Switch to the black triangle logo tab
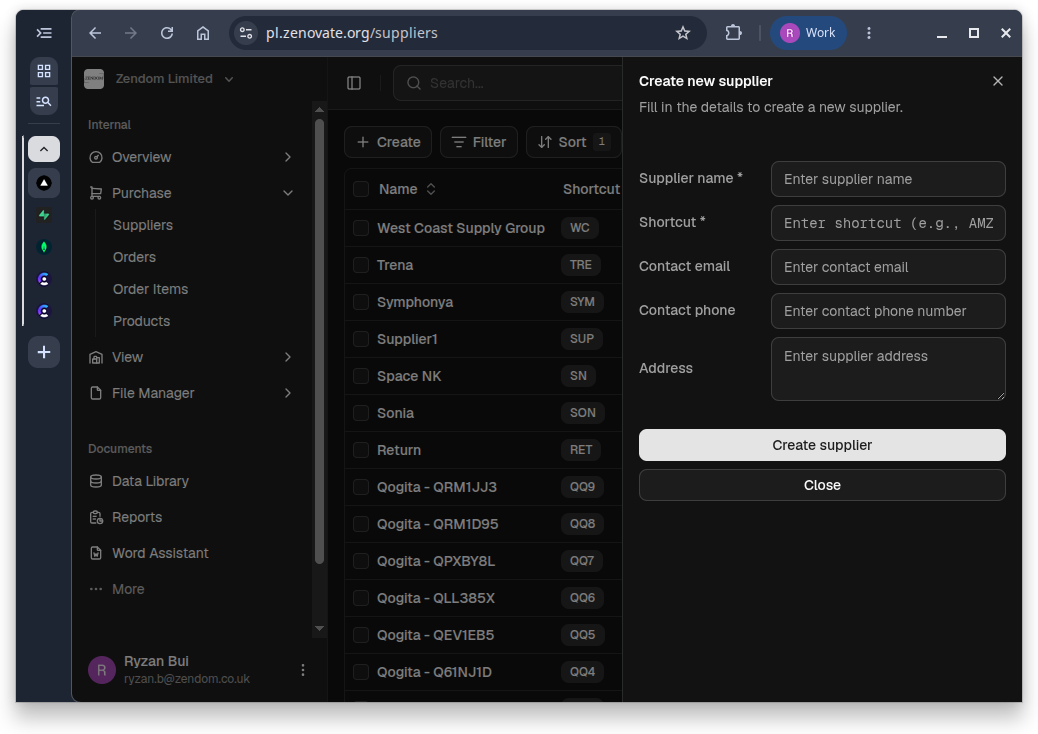 click(44, 183)
